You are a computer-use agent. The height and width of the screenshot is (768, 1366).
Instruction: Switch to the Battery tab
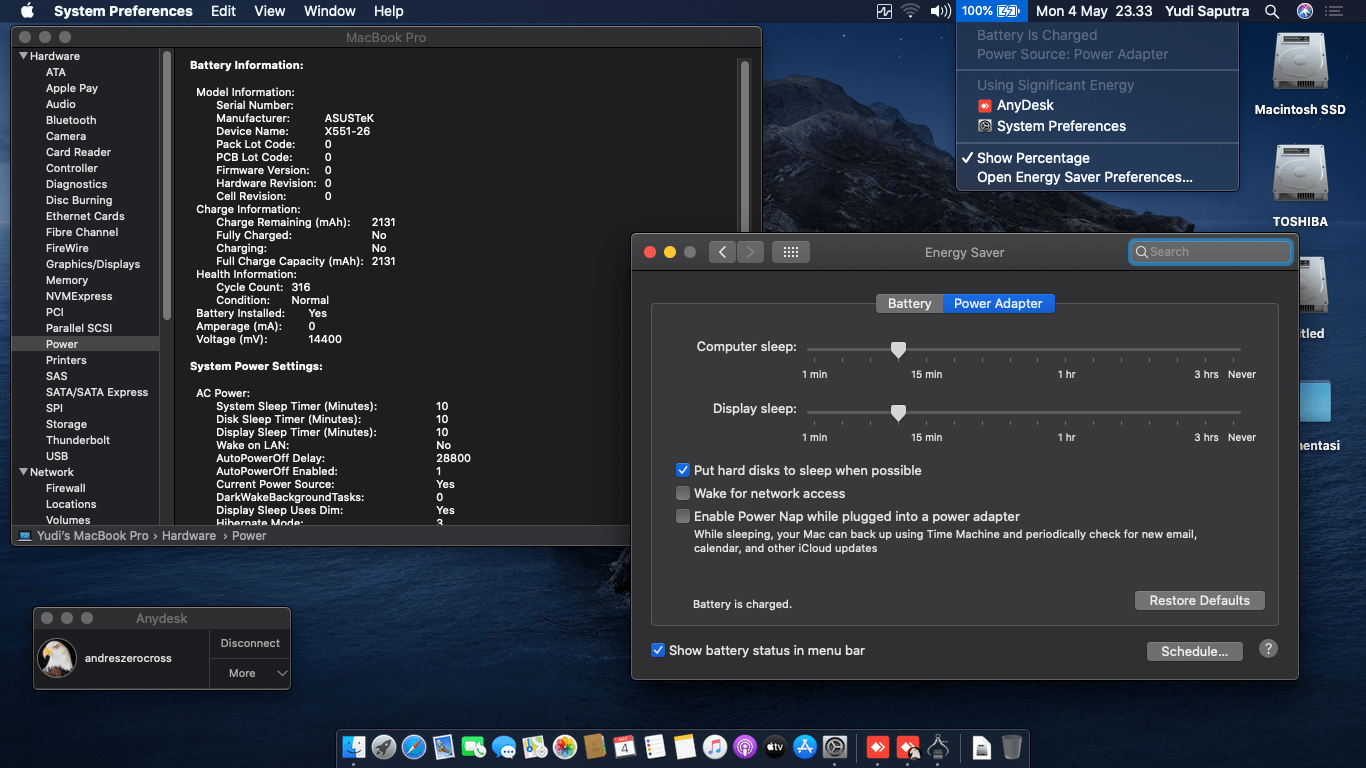click(x=909, y=303)
